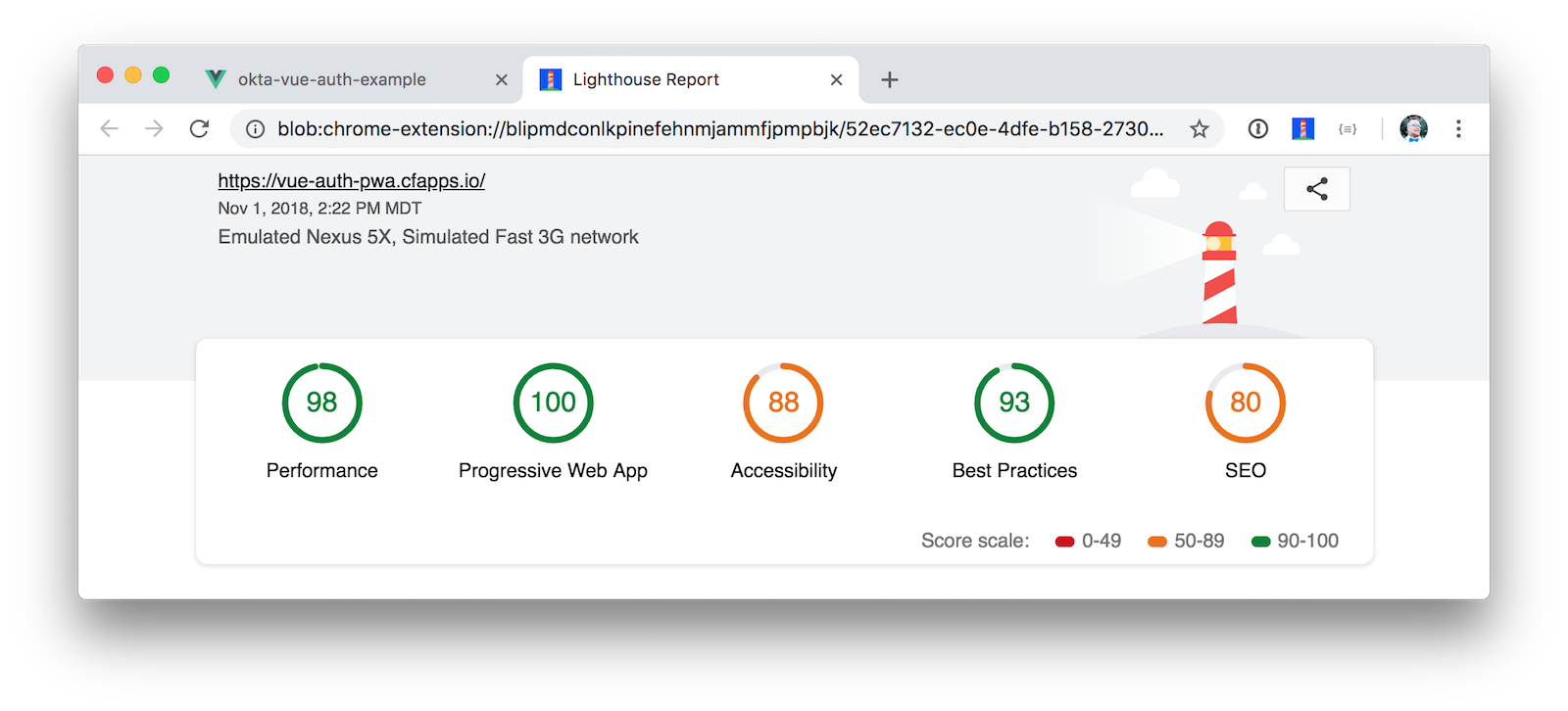This screenshot has height=711, width=1568.
Task: Open the Chrome three-dot menu
Action: point(1458,128)
